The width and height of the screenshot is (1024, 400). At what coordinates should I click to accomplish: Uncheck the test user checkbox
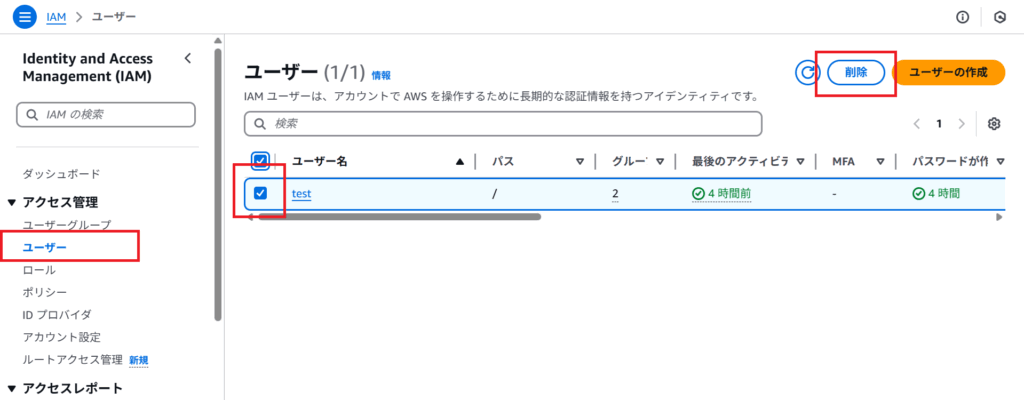261,193
